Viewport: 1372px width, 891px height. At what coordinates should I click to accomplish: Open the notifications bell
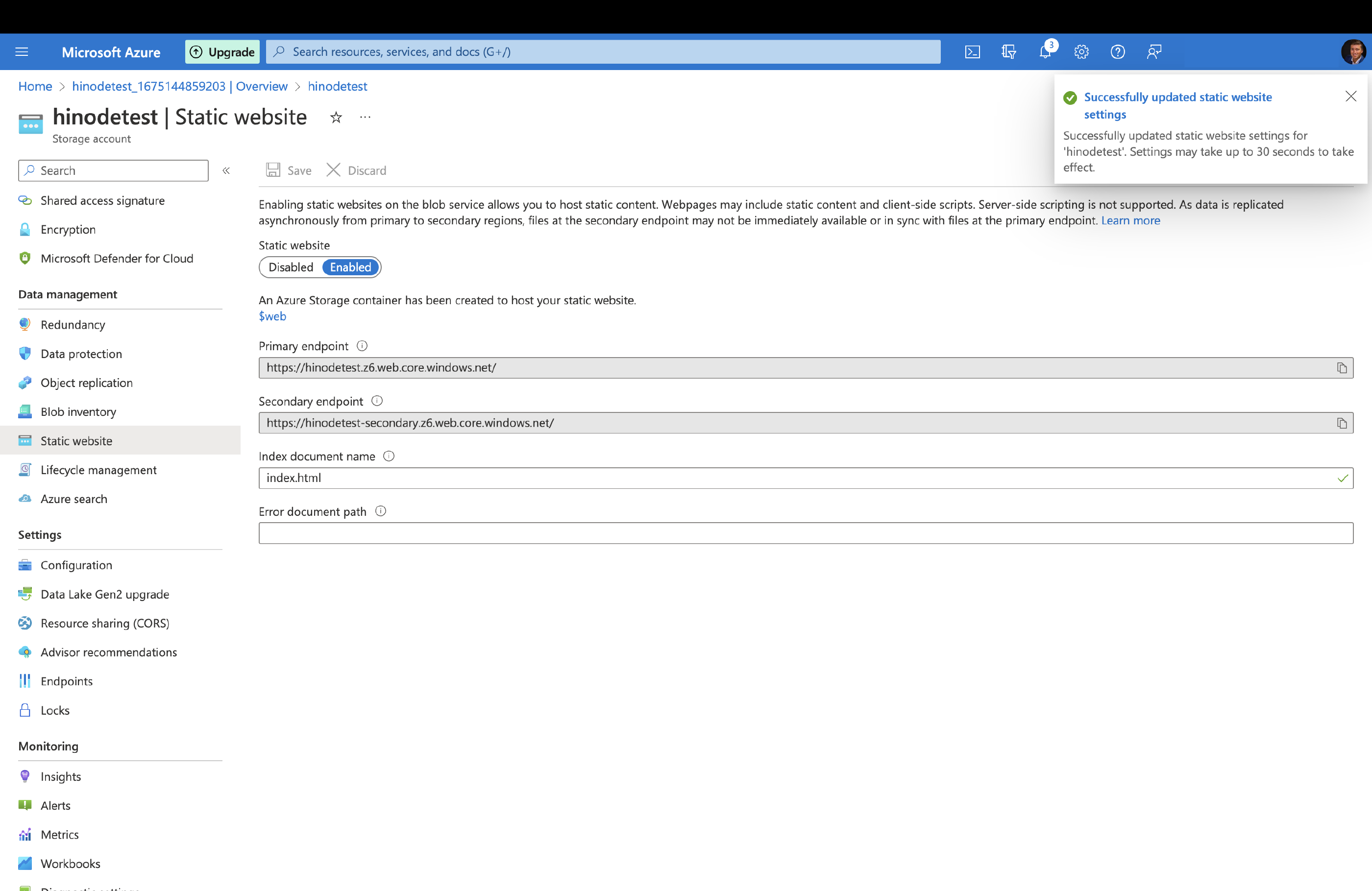(1045, 52)
